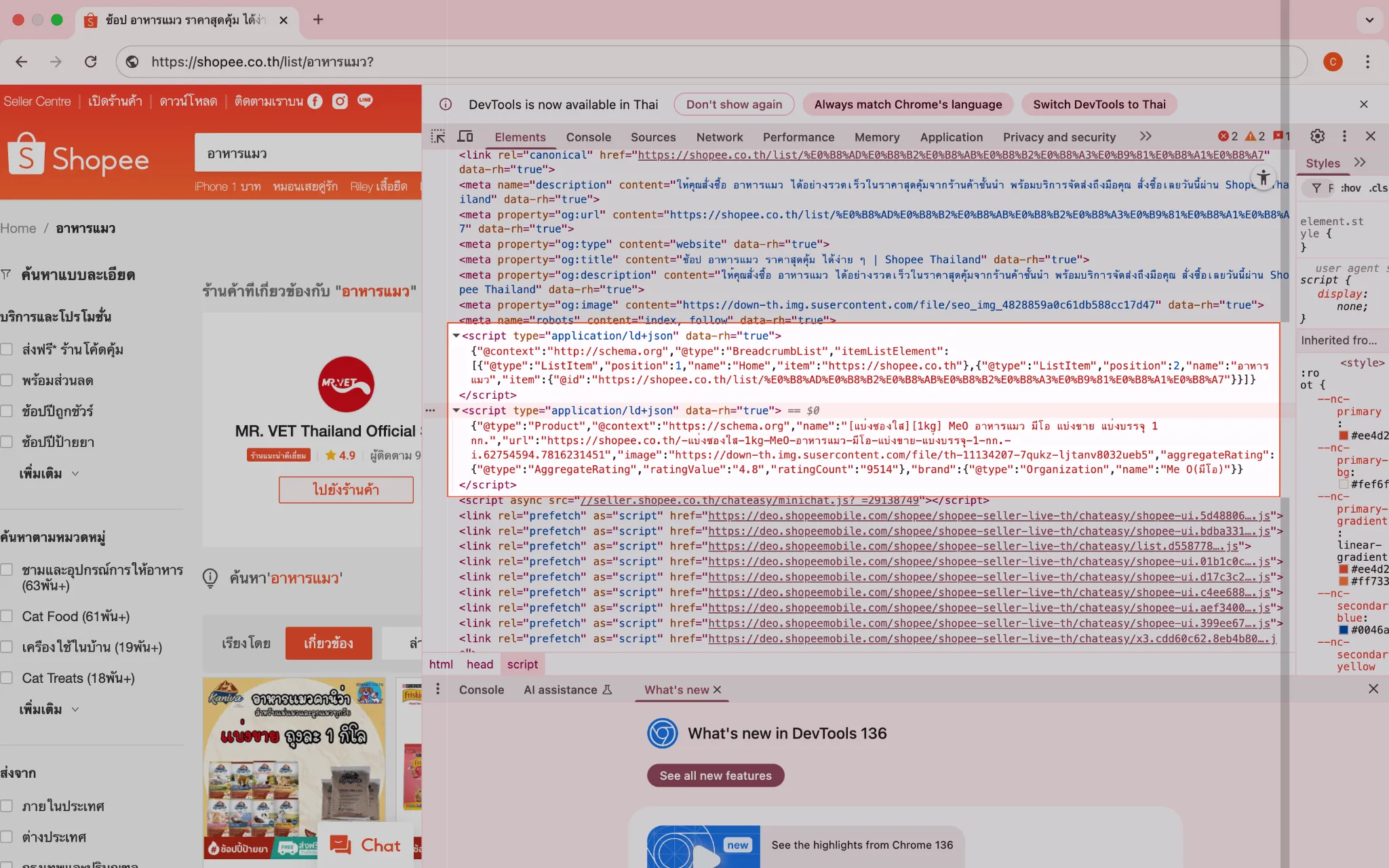Viewport: 1389px width, 868px height.
Task: Check the Cat Treats category checkbox
Action: 7,677
